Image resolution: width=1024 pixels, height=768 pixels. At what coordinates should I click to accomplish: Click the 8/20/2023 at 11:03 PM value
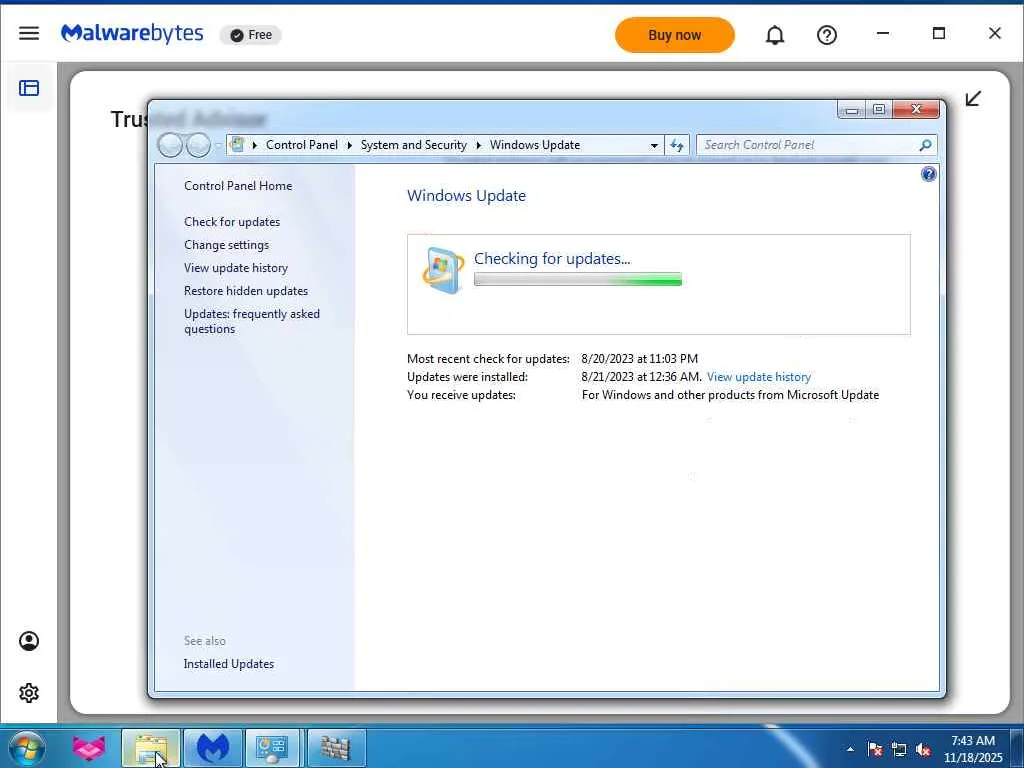coord(639,359)
